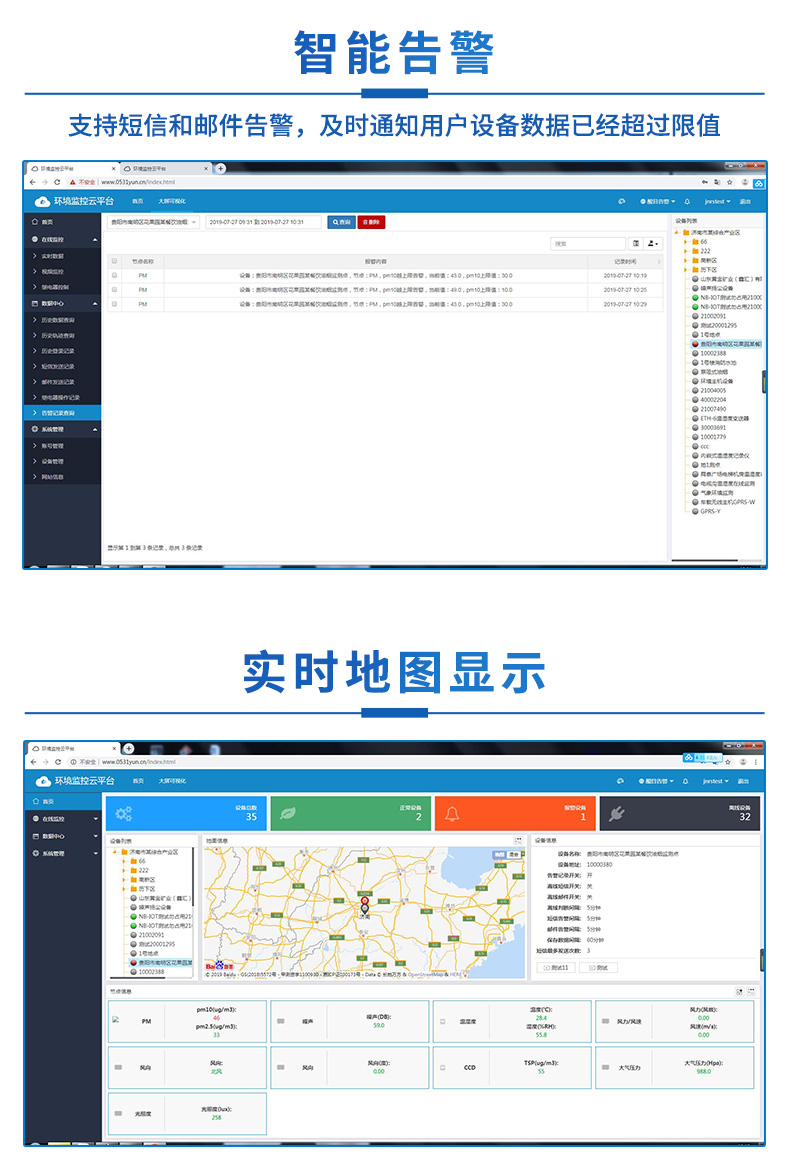Viewport: 790px width, 1168px height.
Task: Click the gears icon on 设备总数 card
Action: click(123, 813)
